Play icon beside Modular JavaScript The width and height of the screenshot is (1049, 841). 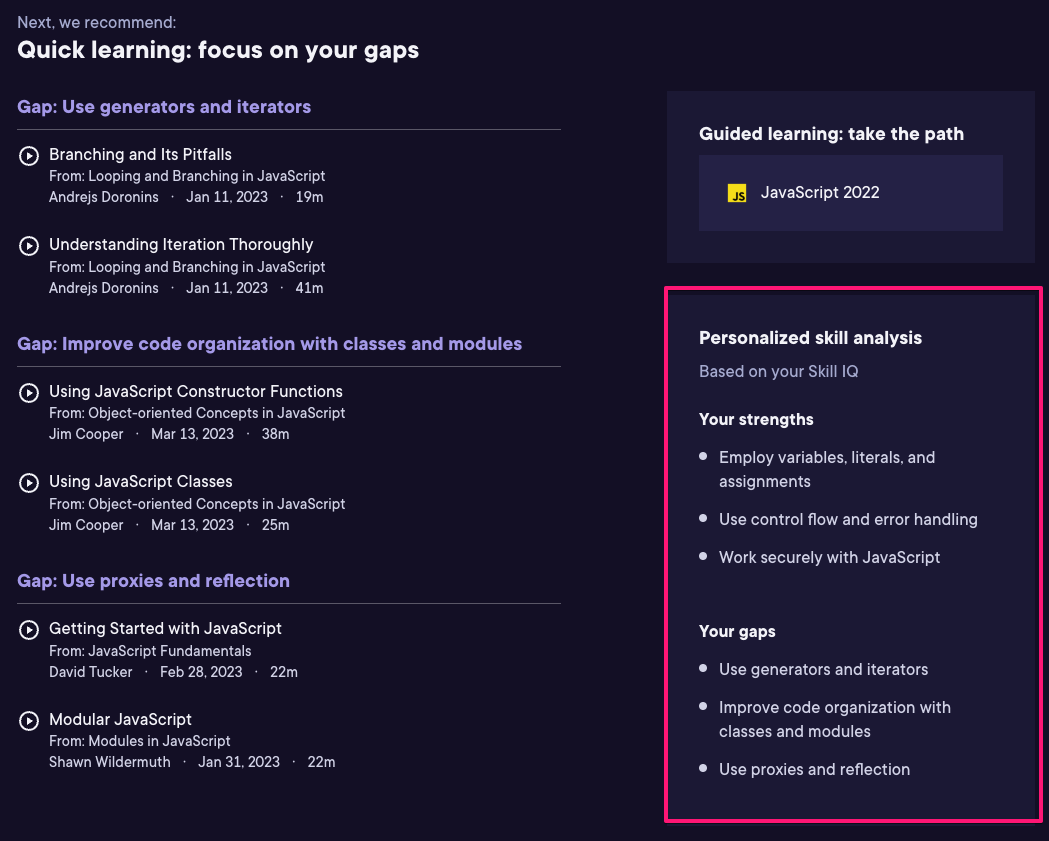click(29, 721)
